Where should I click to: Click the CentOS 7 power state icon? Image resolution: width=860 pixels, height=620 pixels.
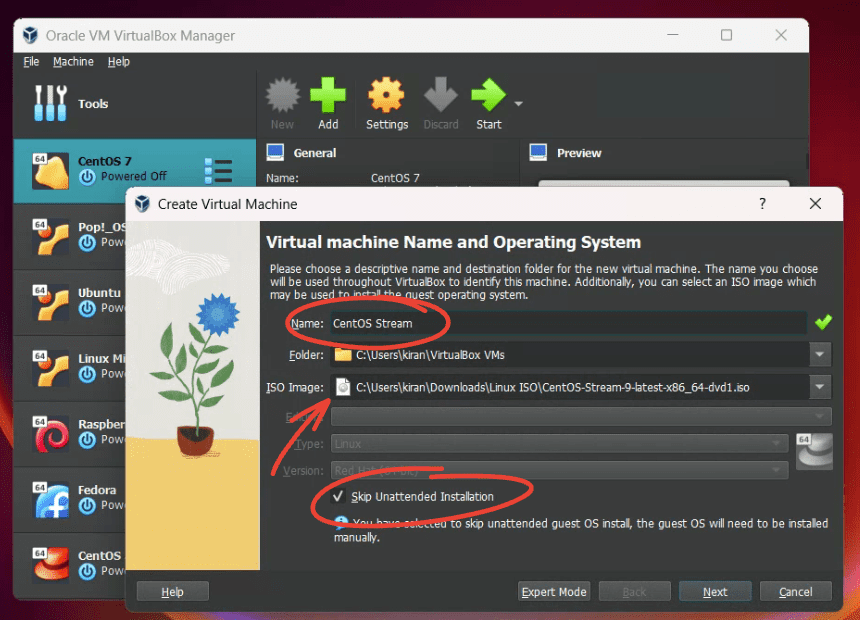87,177
